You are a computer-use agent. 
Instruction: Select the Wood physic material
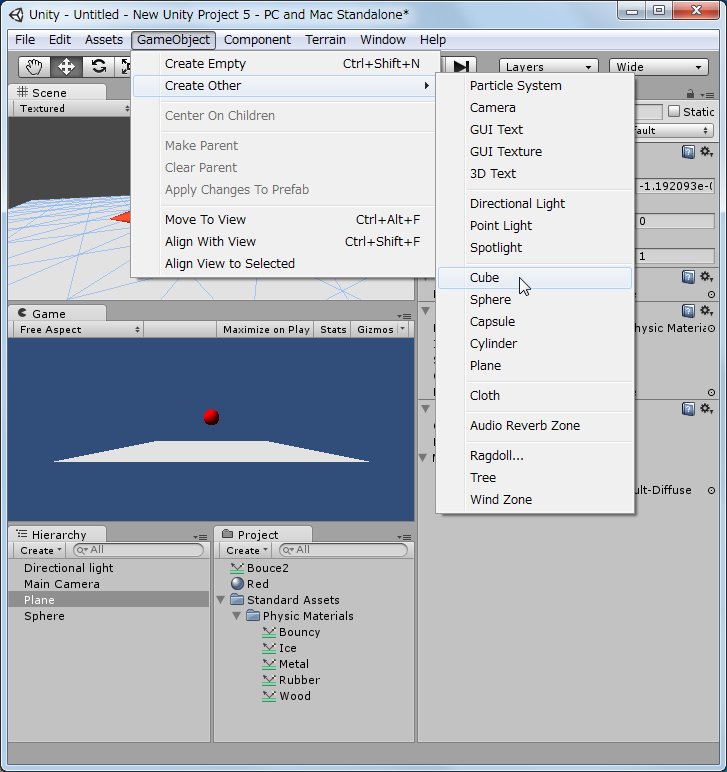(x=286, y=696)
